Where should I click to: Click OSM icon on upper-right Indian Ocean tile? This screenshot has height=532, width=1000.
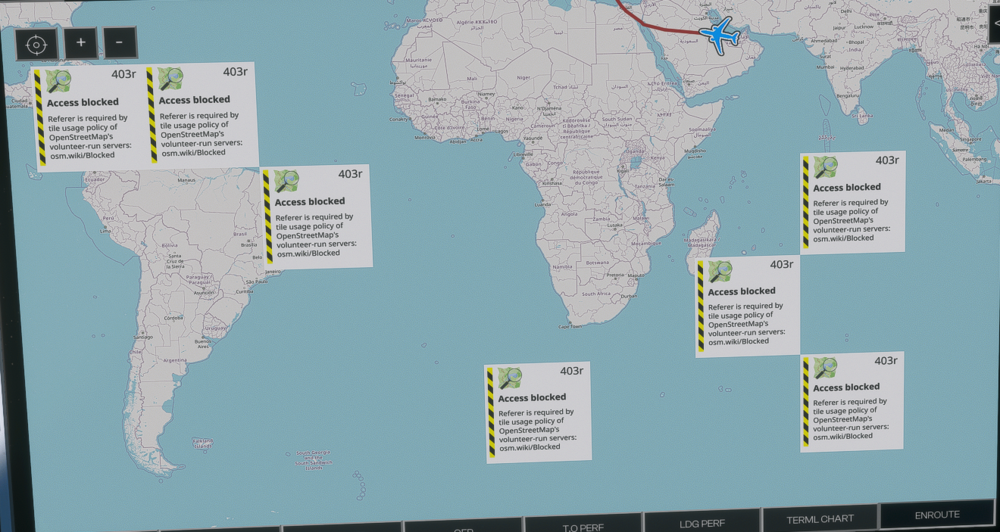point(825,166)
